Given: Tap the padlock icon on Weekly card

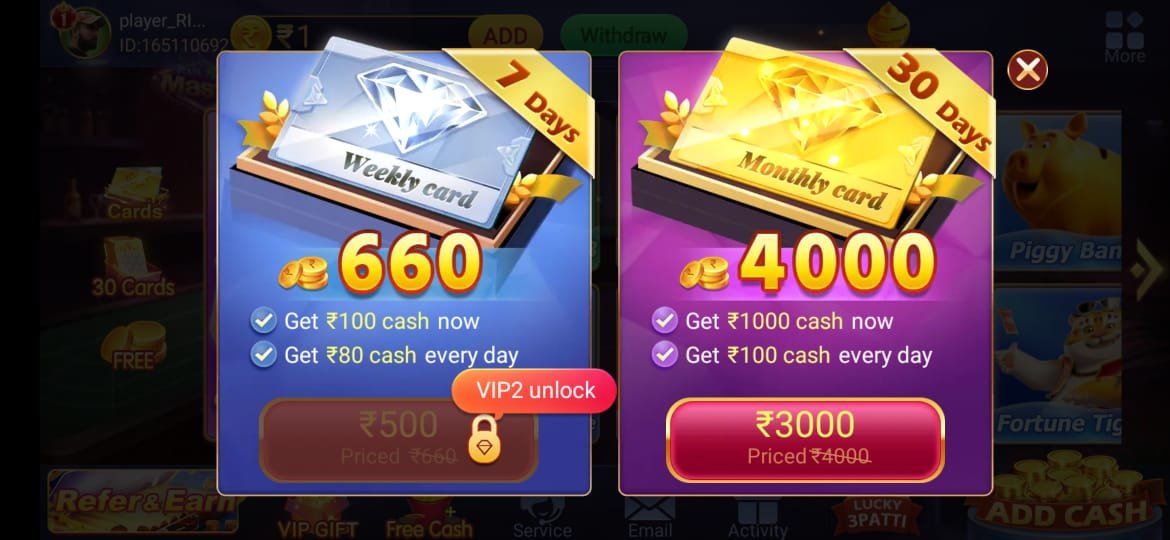Looking at the screenshot, I should point(484,440).
